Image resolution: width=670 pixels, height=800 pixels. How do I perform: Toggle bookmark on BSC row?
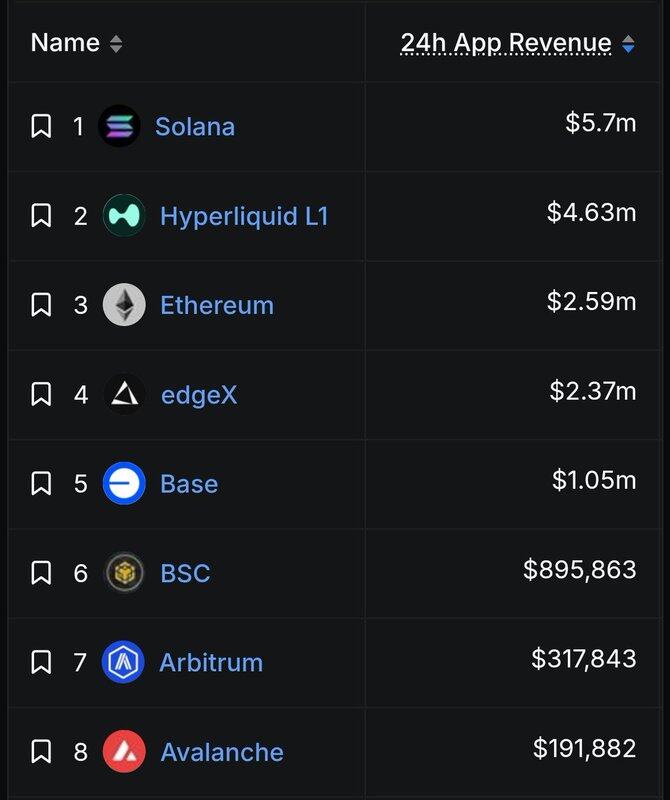pyautogui.click(x=41, y=573)
